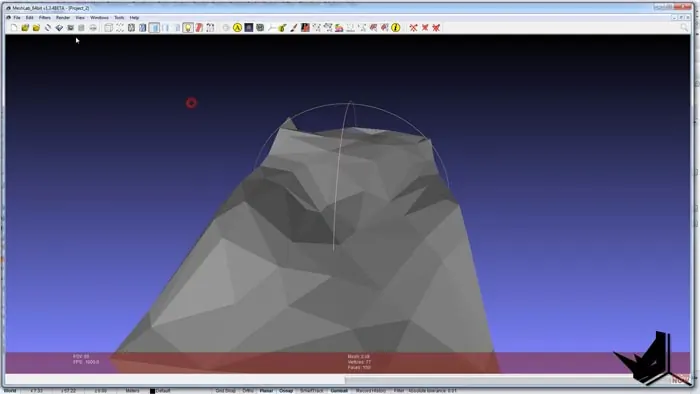This screenshot has width=700, height=394.
Task: Open the Windows menu
Action: tap(99, 17)
